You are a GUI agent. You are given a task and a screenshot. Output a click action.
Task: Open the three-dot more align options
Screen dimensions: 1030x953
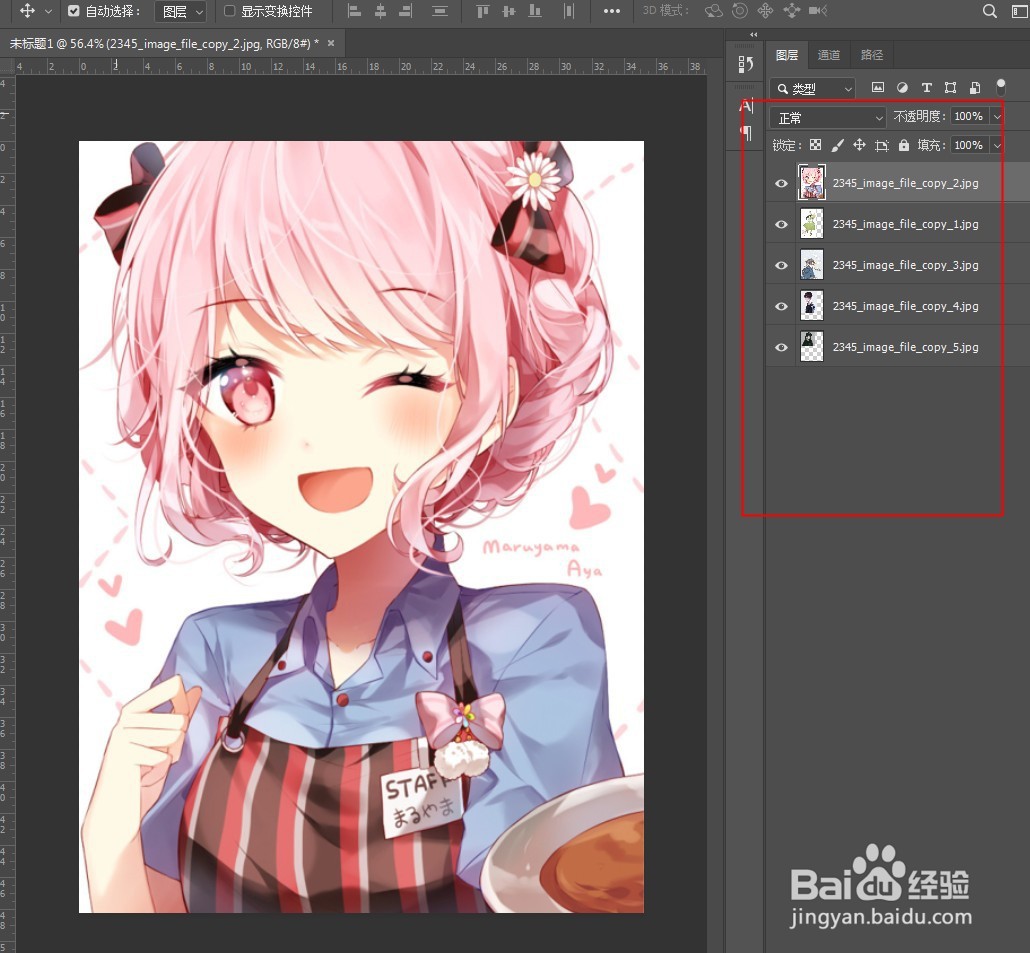pyautogui.click(x=612, y=11)
